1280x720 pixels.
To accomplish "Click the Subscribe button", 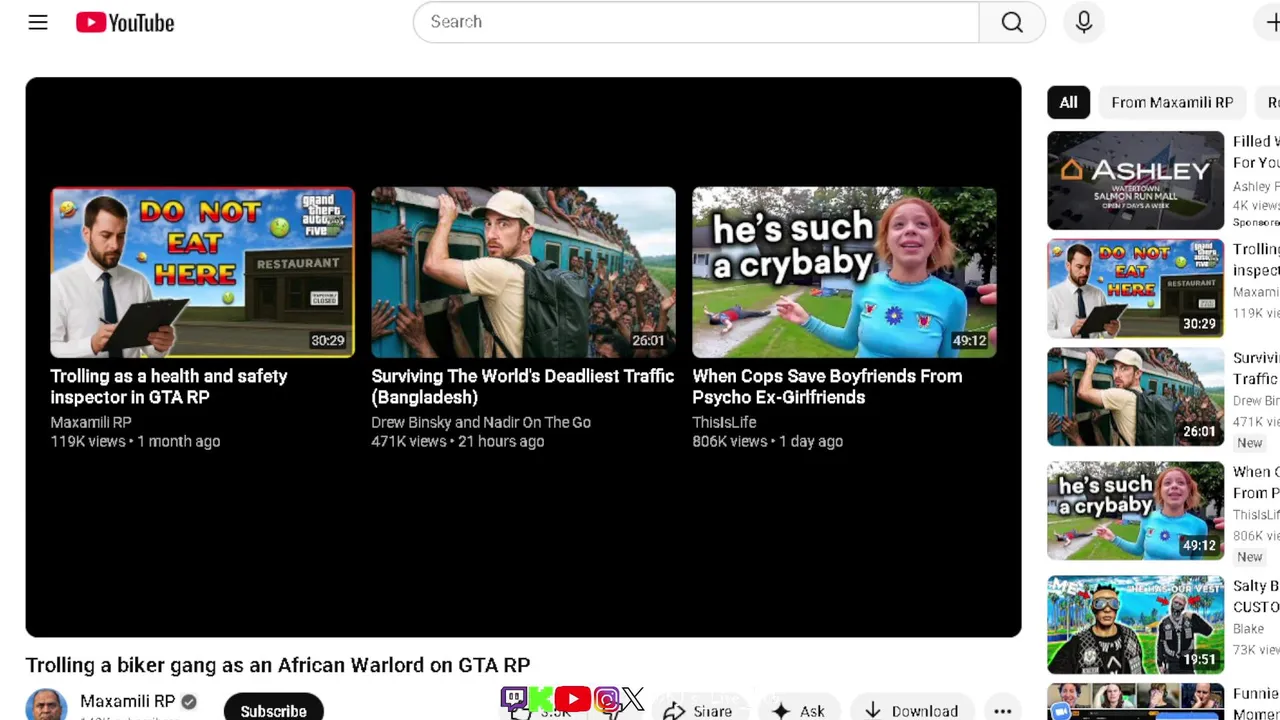I will 273,708.
